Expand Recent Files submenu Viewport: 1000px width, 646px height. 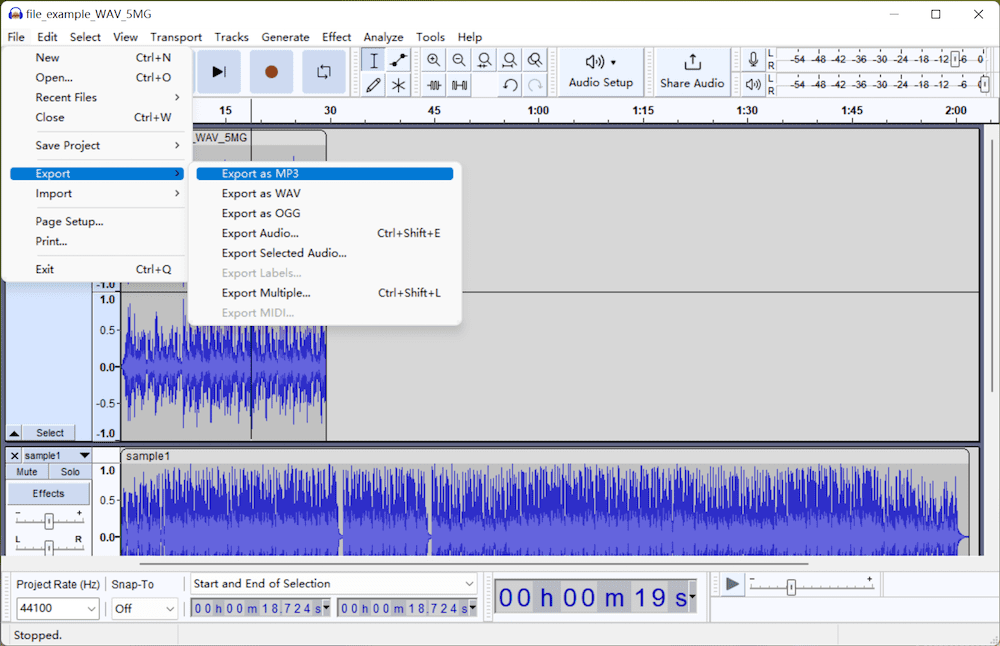click(x=97, y=97)
